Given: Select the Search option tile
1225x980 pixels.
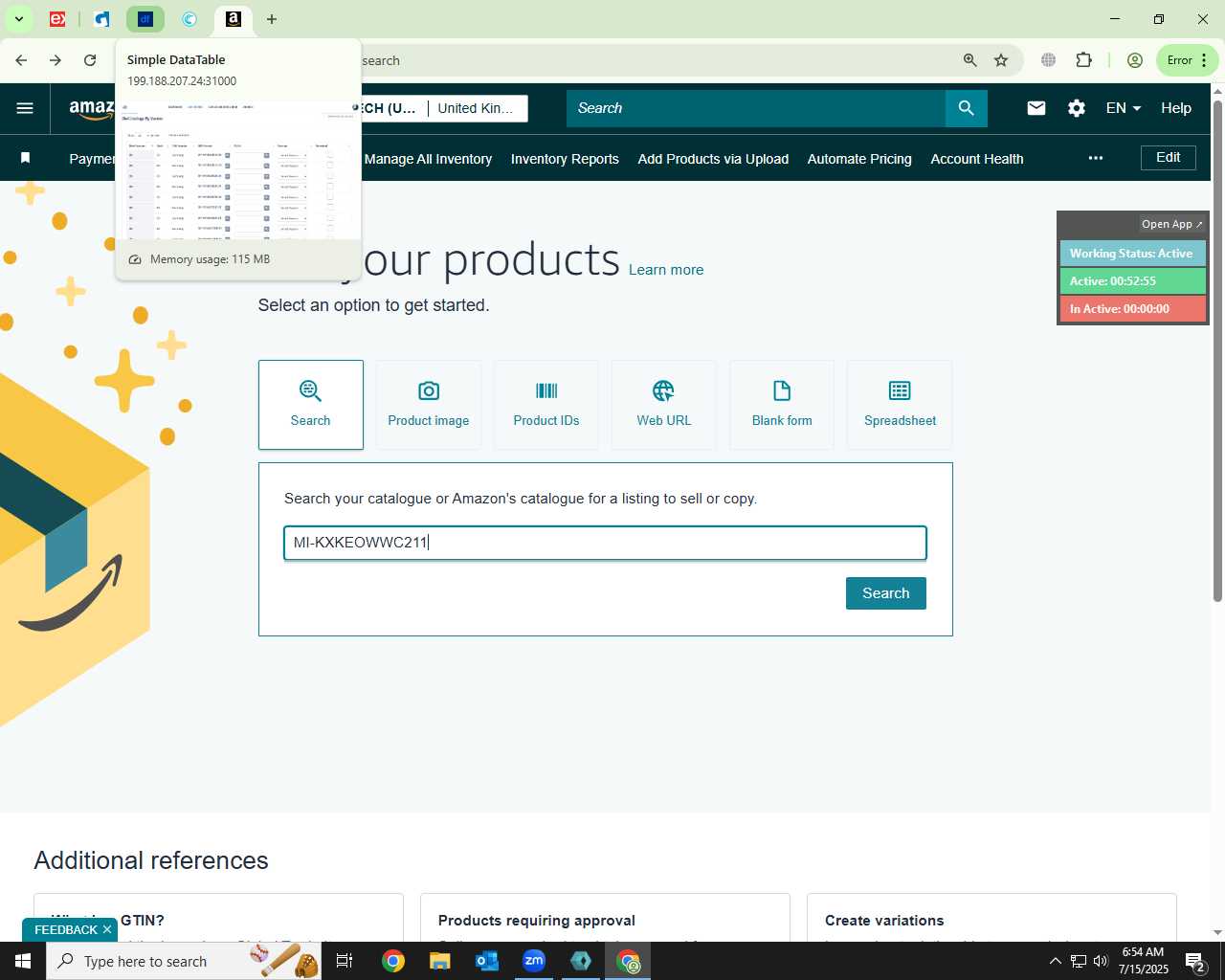Looking at the screenshot, I should click(311, 405).
